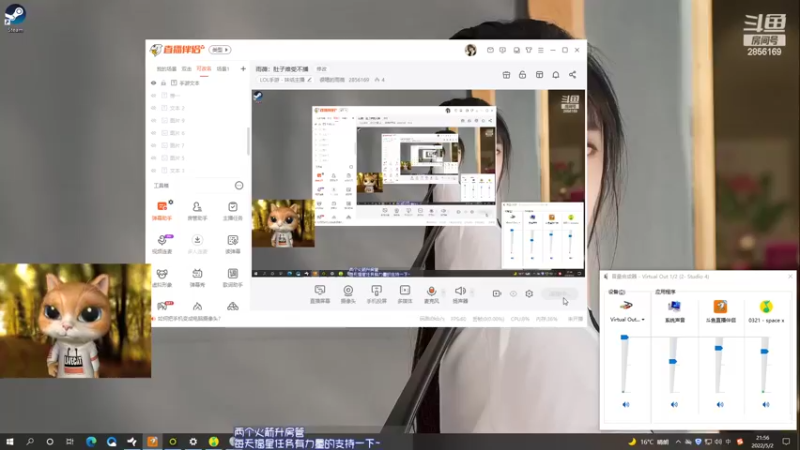Open settings gear beside start button
Screen dimensions: 800x450
point(529,294)
